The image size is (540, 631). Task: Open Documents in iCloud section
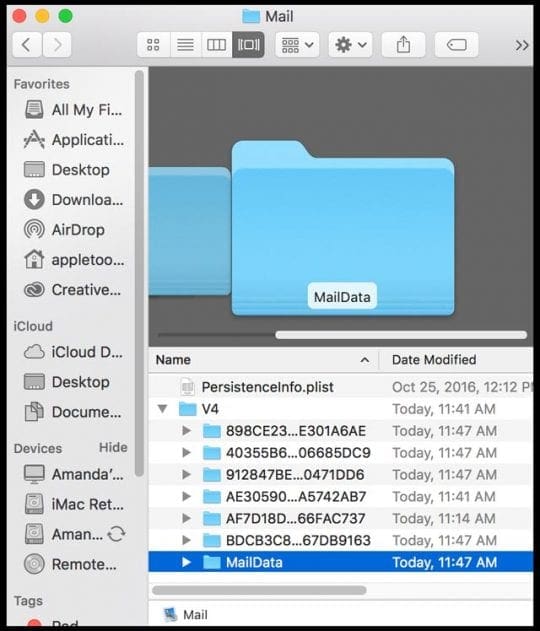click(73, 412)
